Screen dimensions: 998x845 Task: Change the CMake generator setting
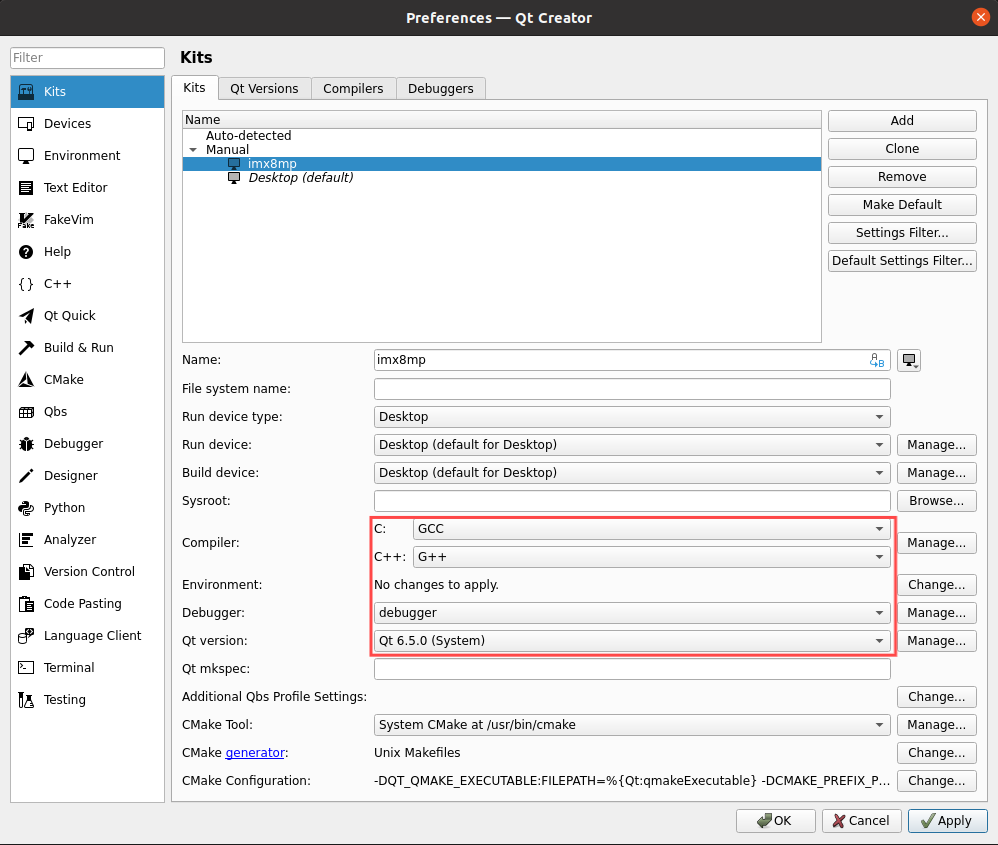pos(936,753)
